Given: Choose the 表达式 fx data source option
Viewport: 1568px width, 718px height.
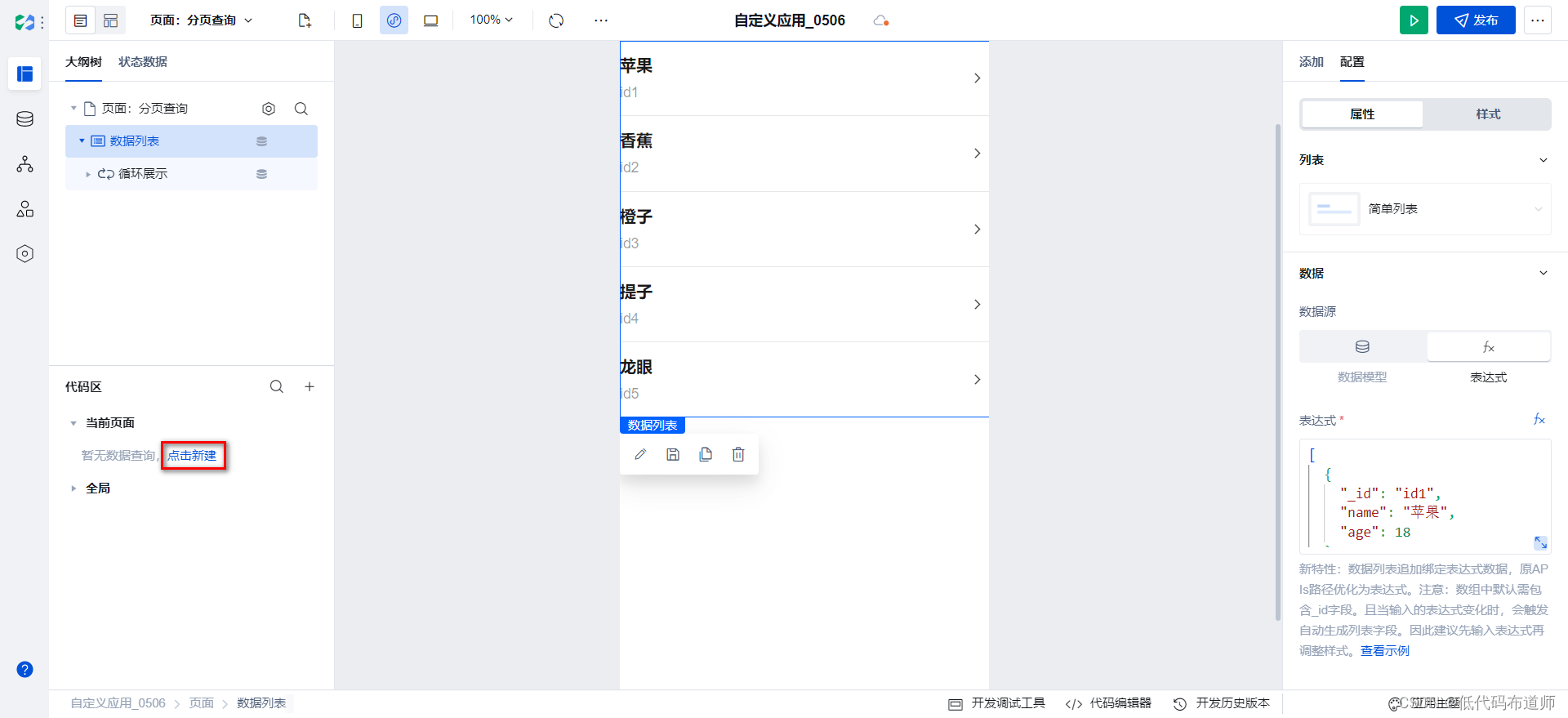Looking at the screenshot, I should [1488, 347].
